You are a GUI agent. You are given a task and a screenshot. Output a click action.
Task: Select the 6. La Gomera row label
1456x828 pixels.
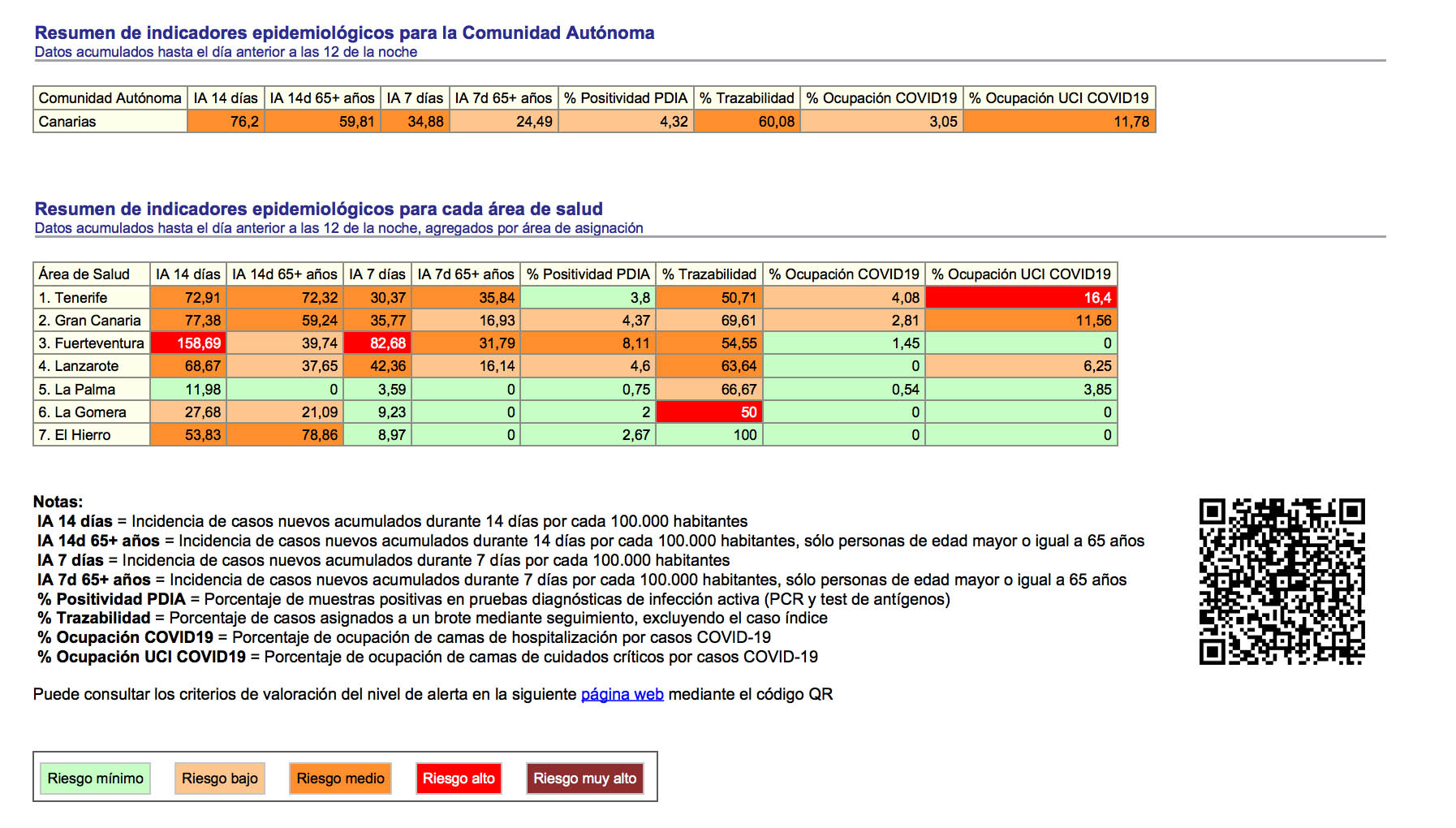coord(92,412)
